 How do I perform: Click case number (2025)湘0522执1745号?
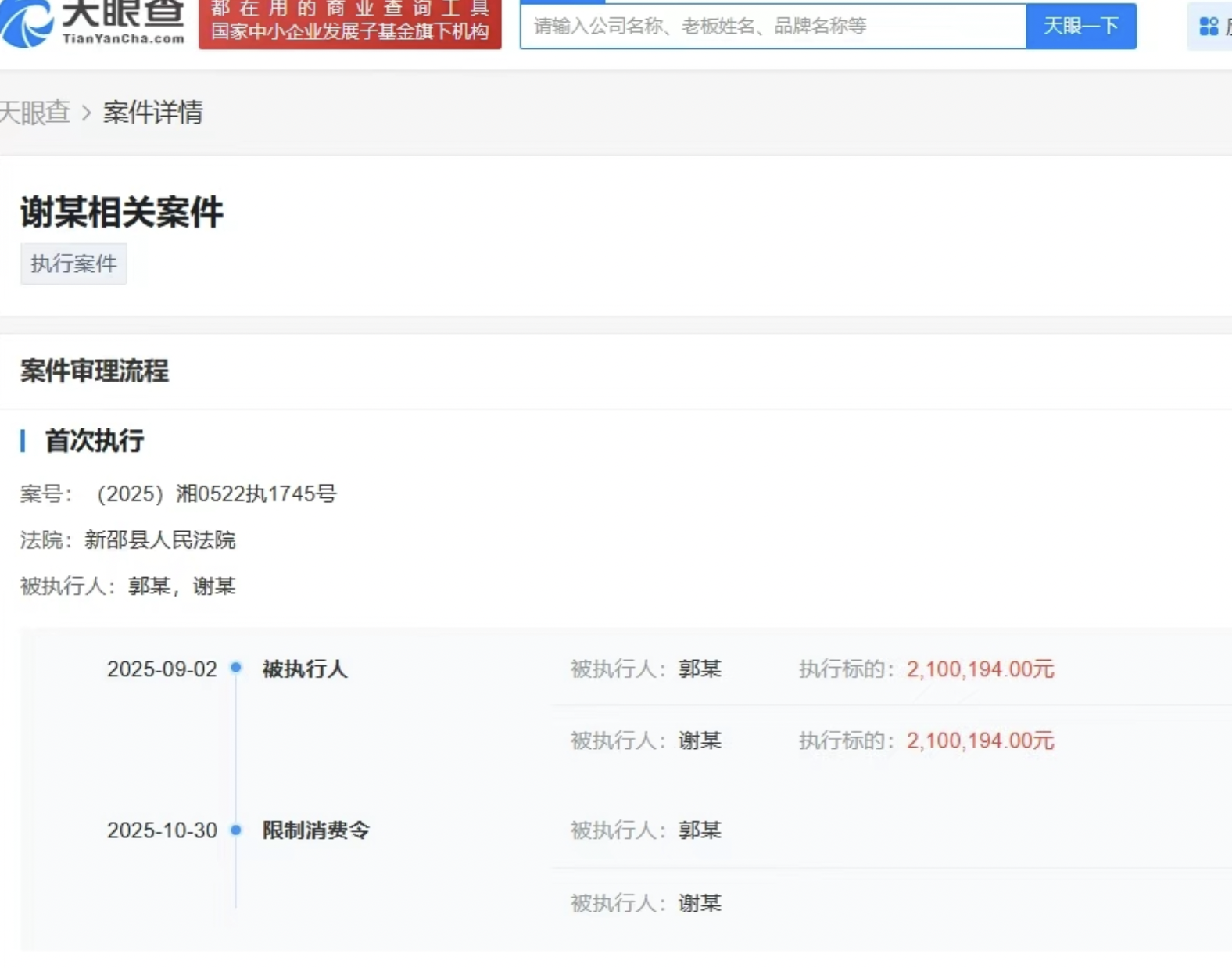point(217,494)
